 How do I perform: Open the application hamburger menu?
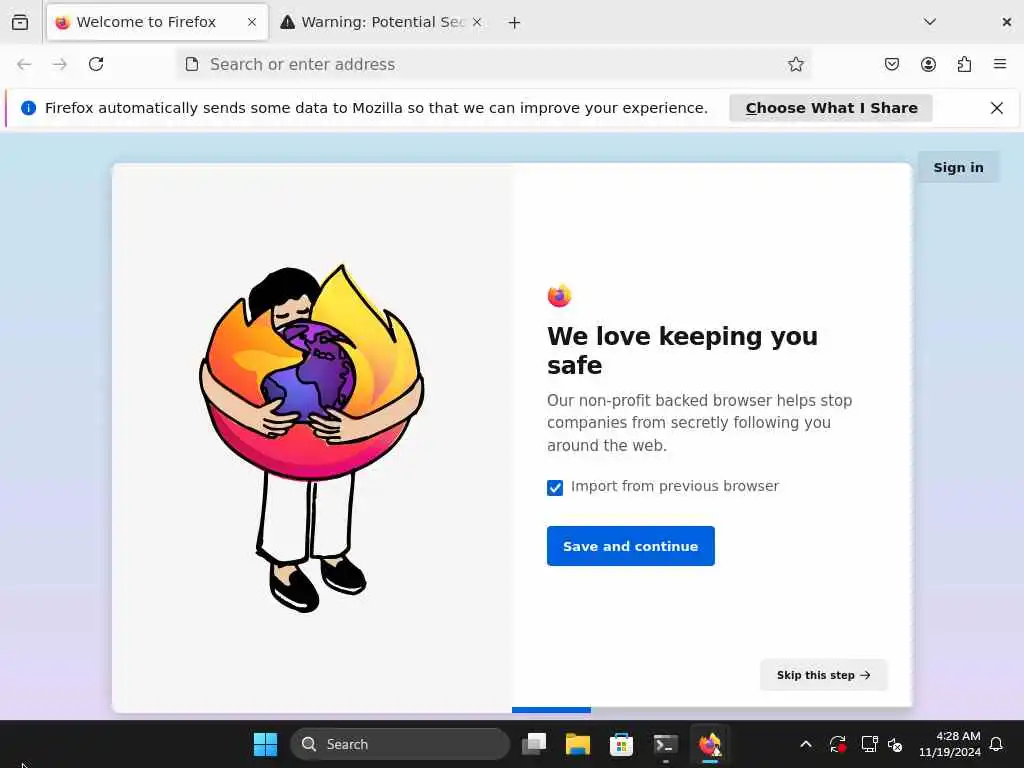pyautogui.click(x=1000, y=64)
